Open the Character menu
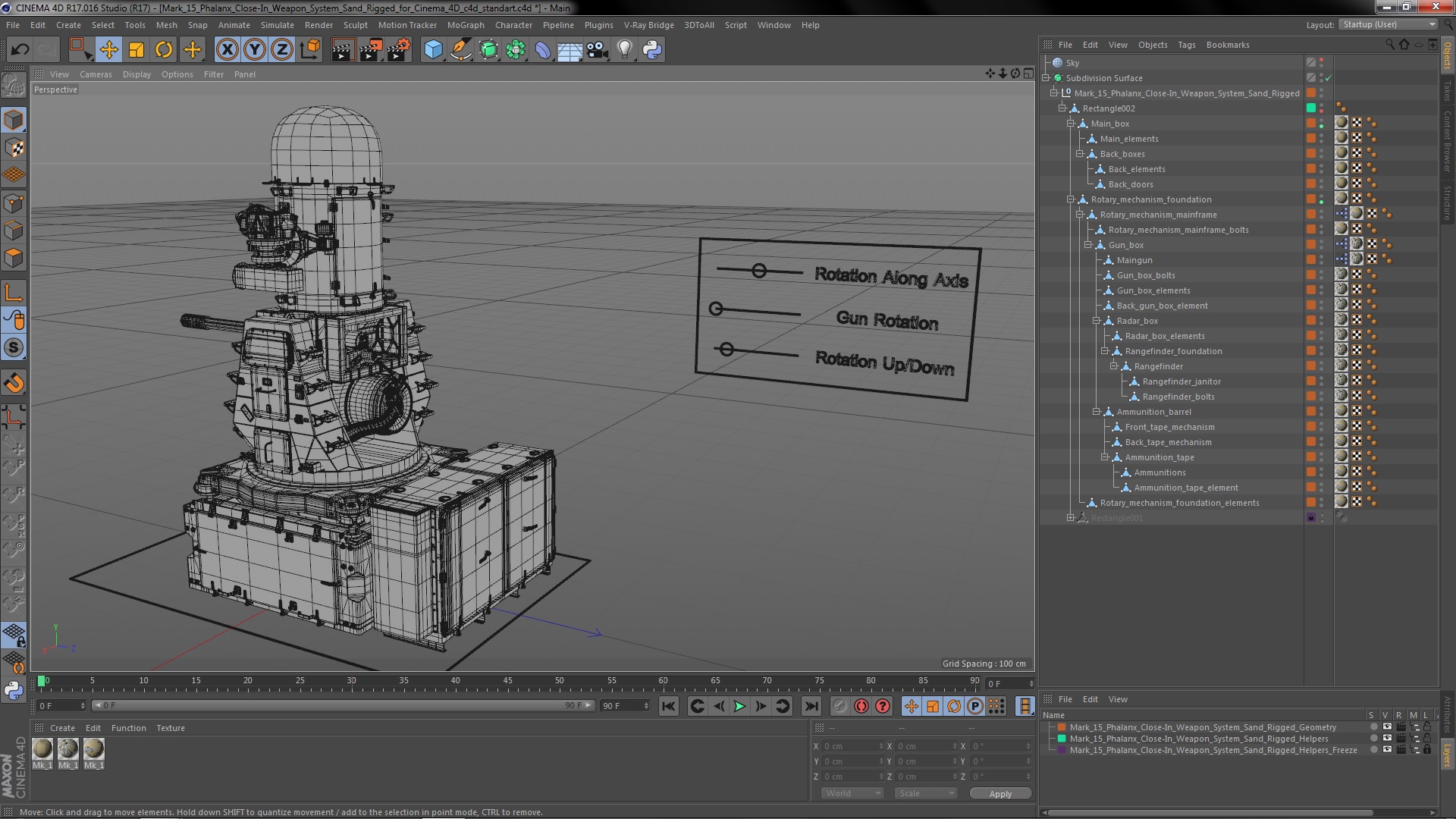Image resolution: width=1456 pixels, height=819 pixels. (513, 25)
